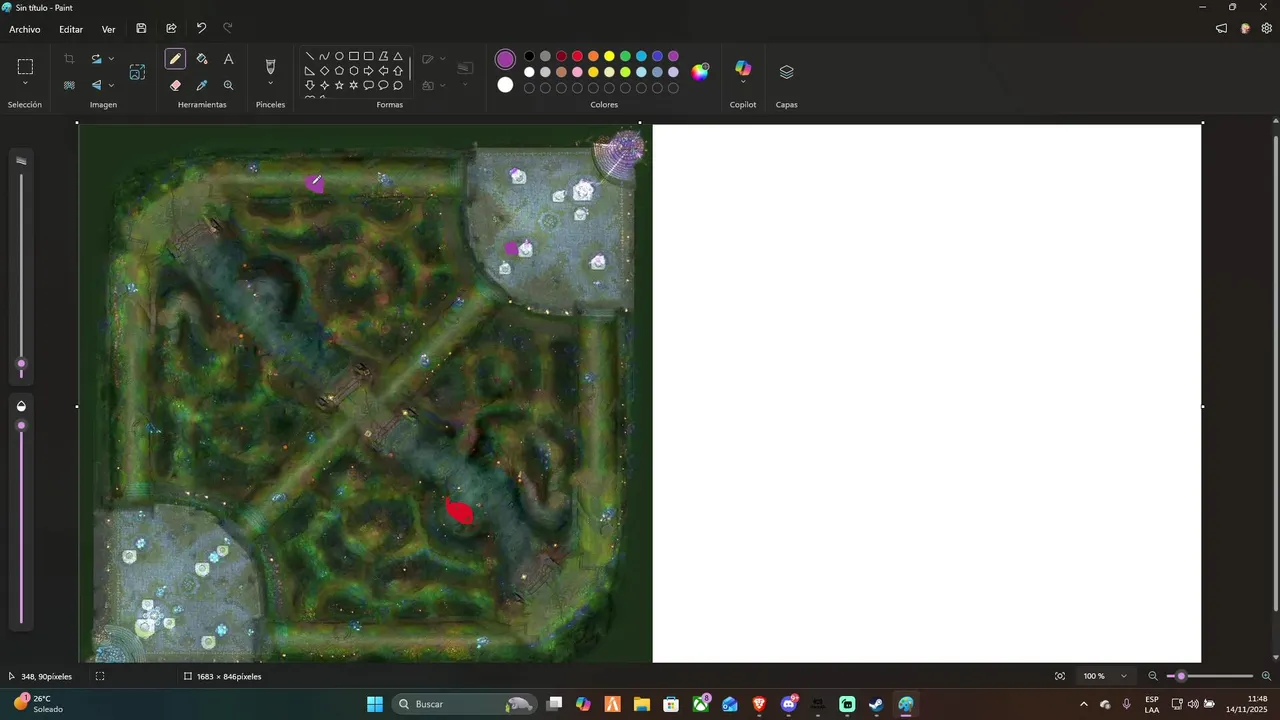1280x720 pixels.
Task: Click the Share icon in title bar
Action: click(171, 29)
